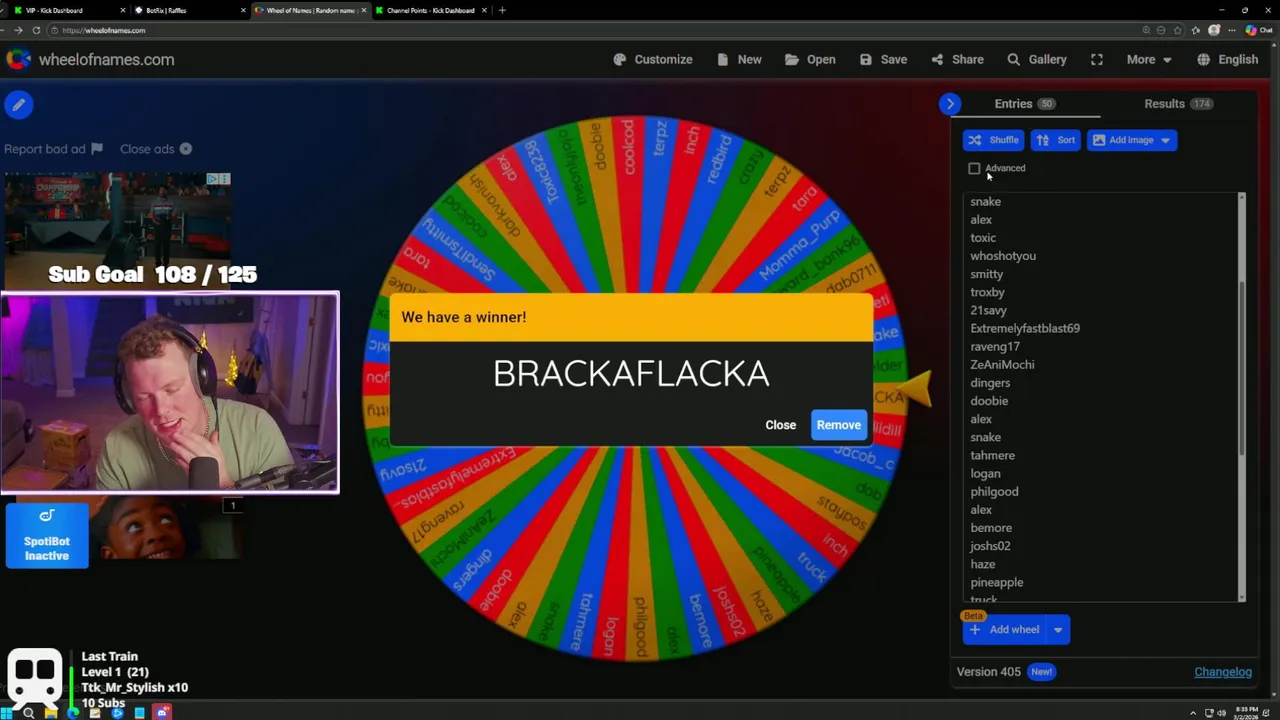Image resolution: width=1280 pixels, height=720 pixels.
Task: Switch to Channel Points Kick Dashboard tab
Action: click(x=434, y=10)
